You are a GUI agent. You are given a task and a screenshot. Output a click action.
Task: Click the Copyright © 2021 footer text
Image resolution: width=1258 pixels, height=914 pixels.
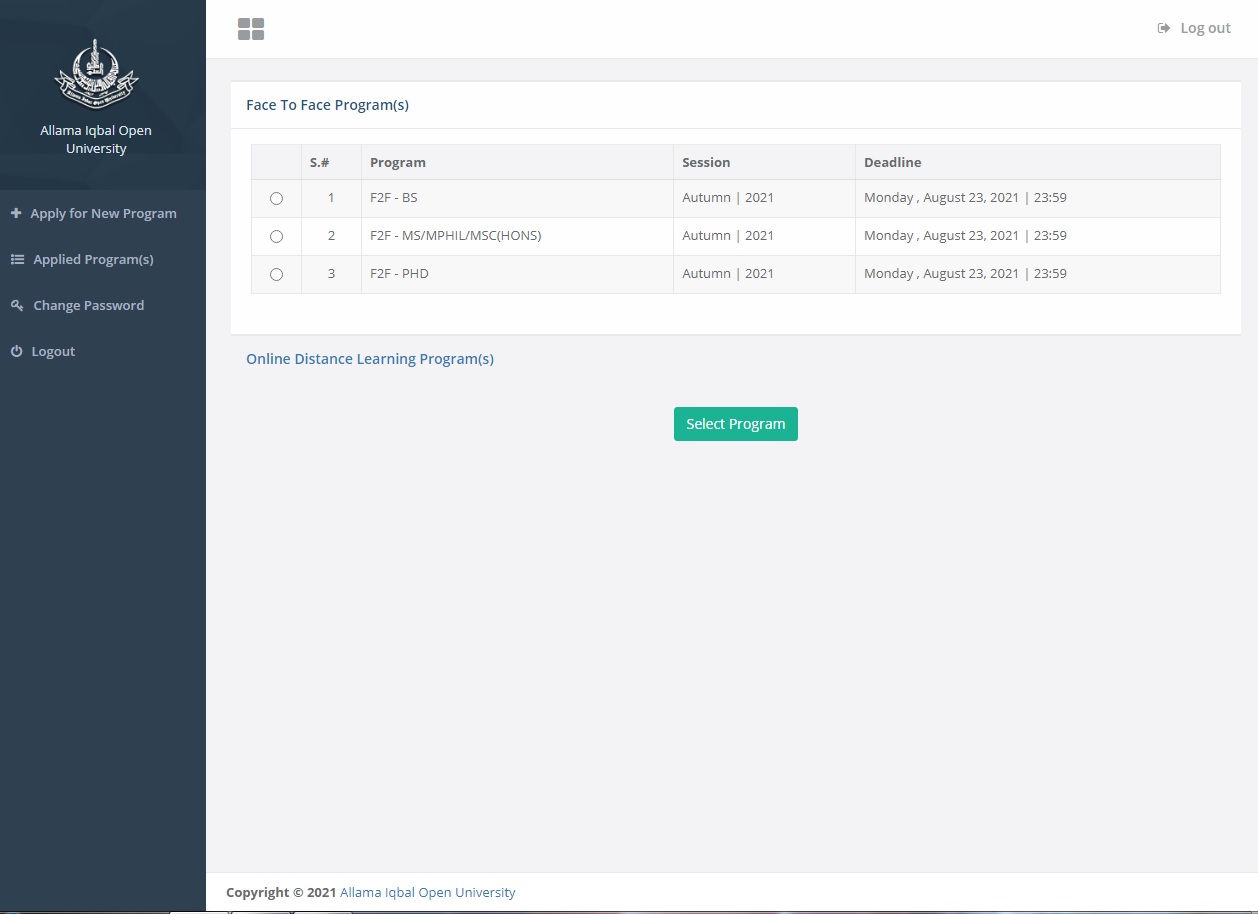tap(281, 892)
